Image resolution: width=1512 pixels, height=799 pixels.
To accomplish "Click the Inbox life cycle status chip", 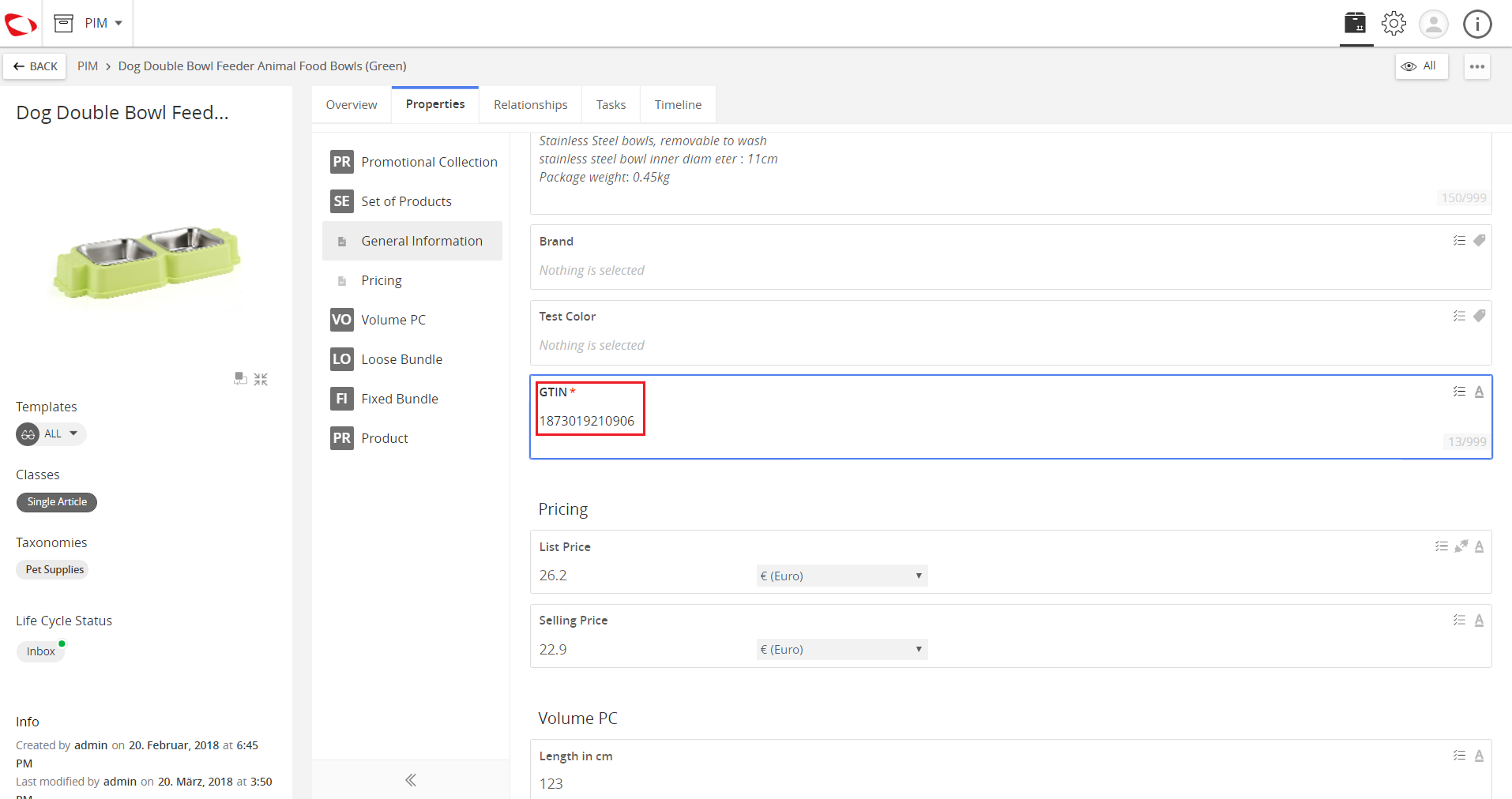I will coord(40,651).
